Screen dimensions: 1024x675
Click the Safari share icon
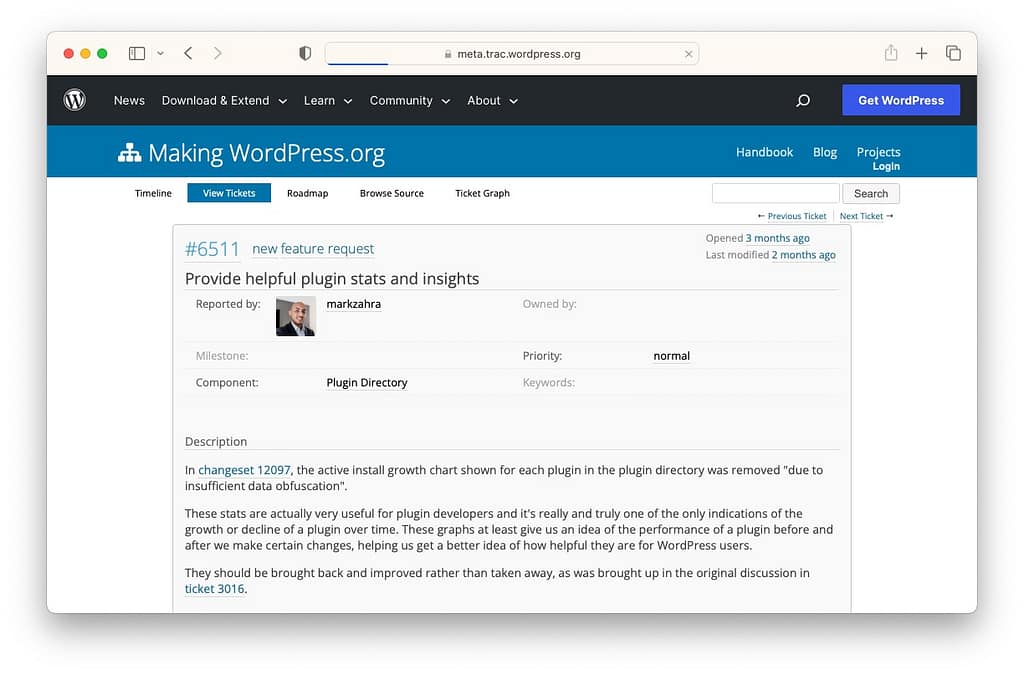(890, 53)
